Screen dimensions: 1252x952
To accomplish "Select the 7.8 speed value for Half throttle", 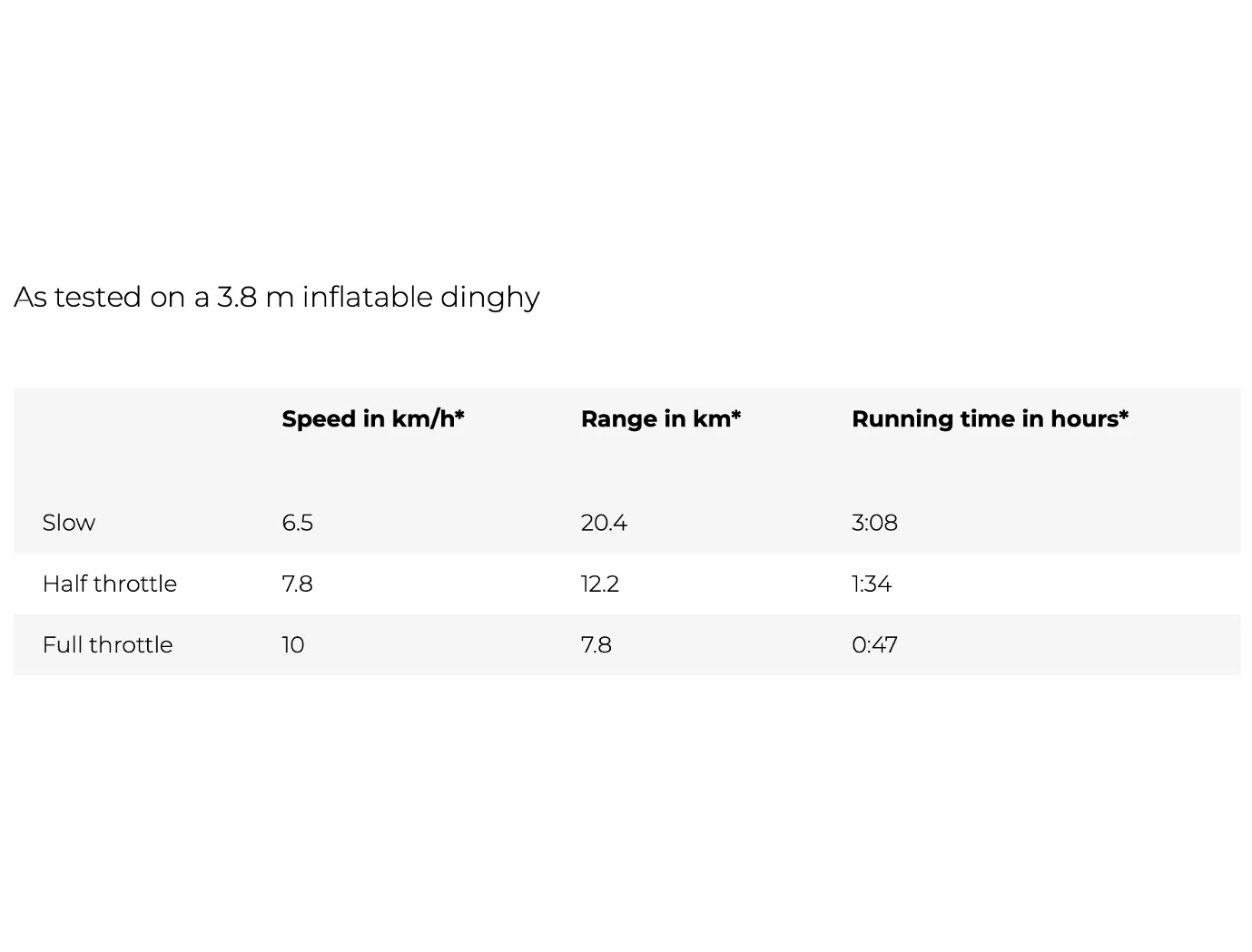I will [298, 584].
